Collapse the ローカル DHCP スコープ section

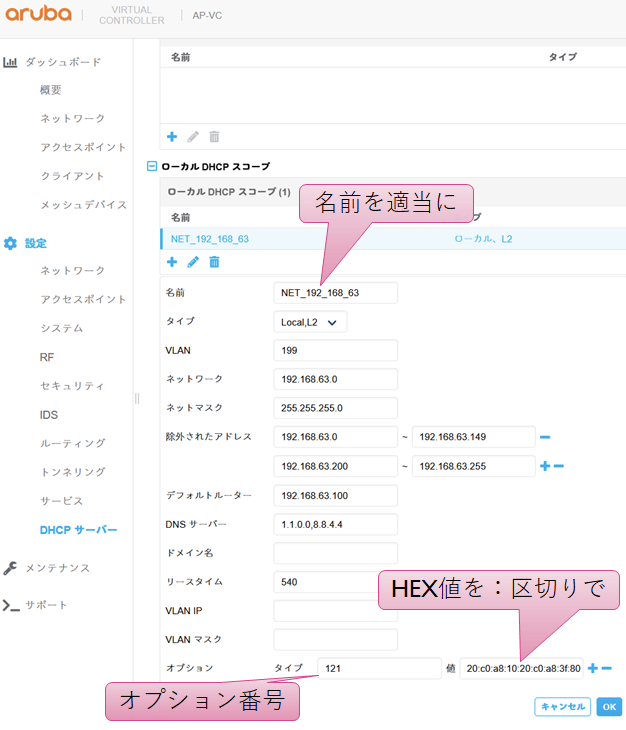[152, 166]
